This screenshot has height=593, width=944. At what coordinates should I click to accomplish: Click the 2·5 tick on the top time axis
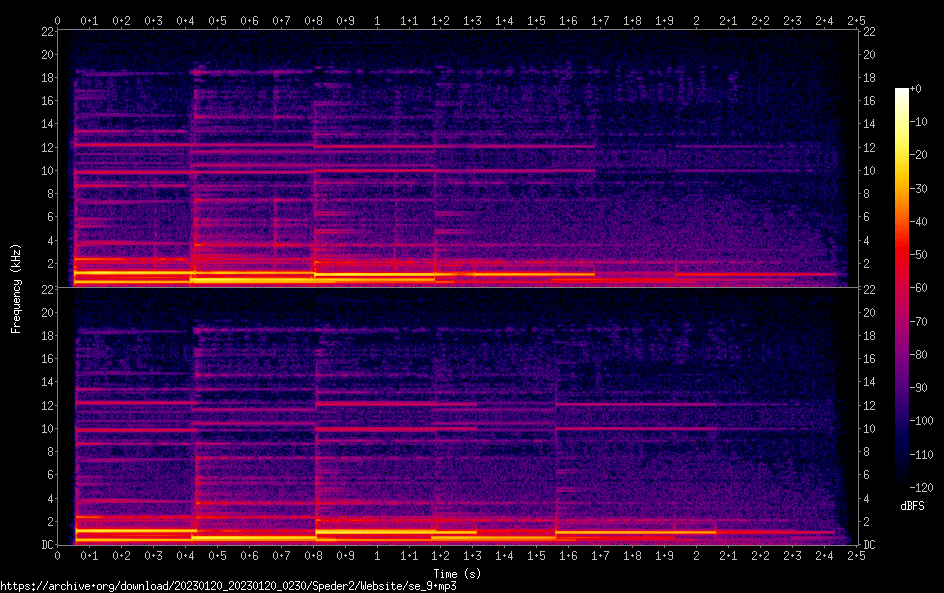(x=855, y=20)
